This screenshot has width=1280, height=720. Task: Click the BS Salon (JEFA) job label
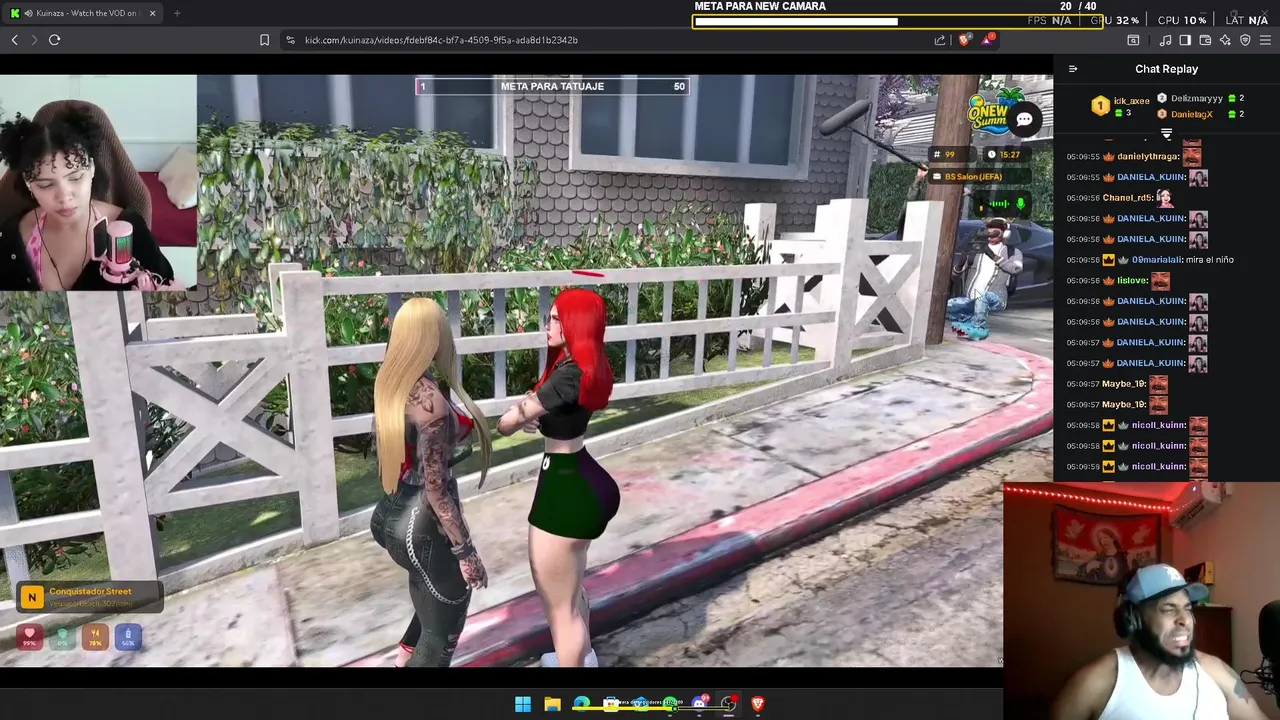click(973, 177)
